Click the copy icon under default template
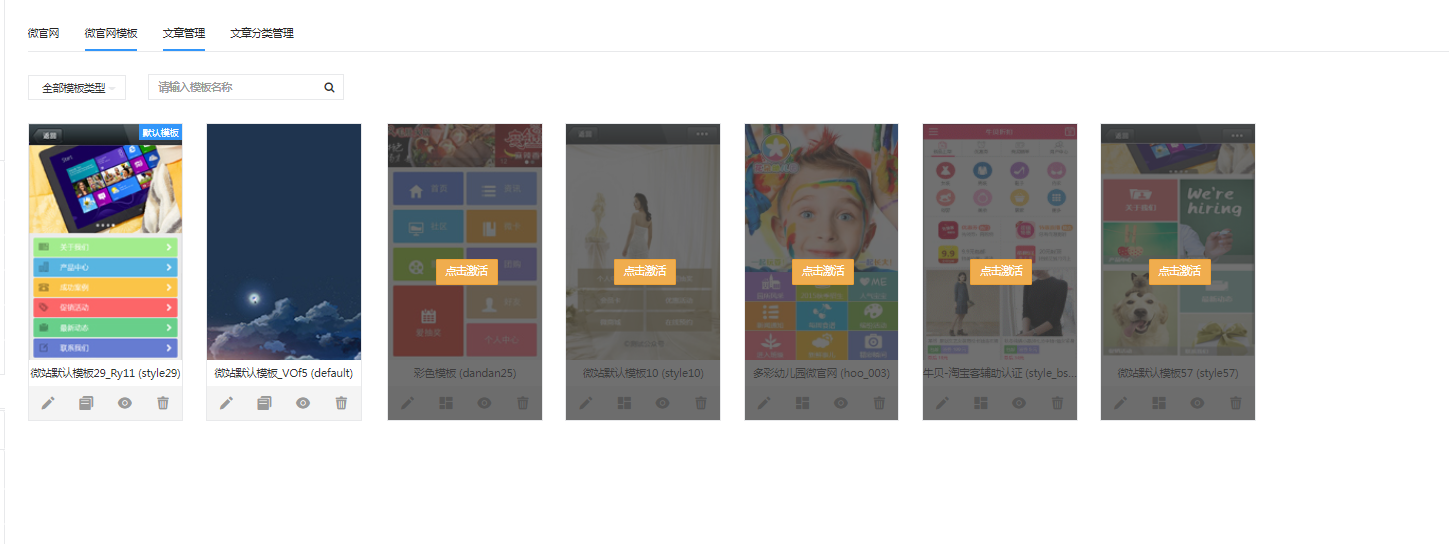The height and width of the screenshot is (544, 1449). [264, 403]
